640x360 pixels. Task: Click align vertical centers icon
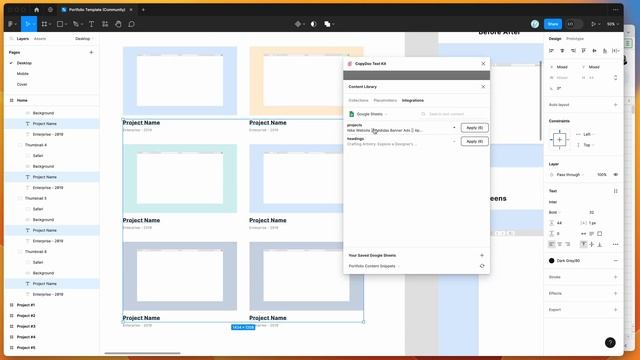(x=594, y=51)
